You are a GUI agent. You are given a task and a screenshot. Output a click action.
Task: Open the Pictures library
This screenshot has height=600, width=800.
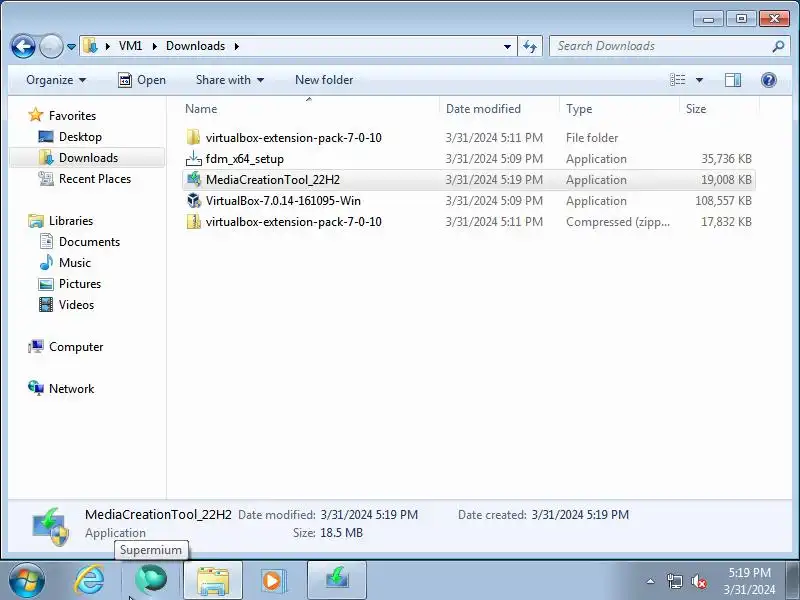click(80, 284)
